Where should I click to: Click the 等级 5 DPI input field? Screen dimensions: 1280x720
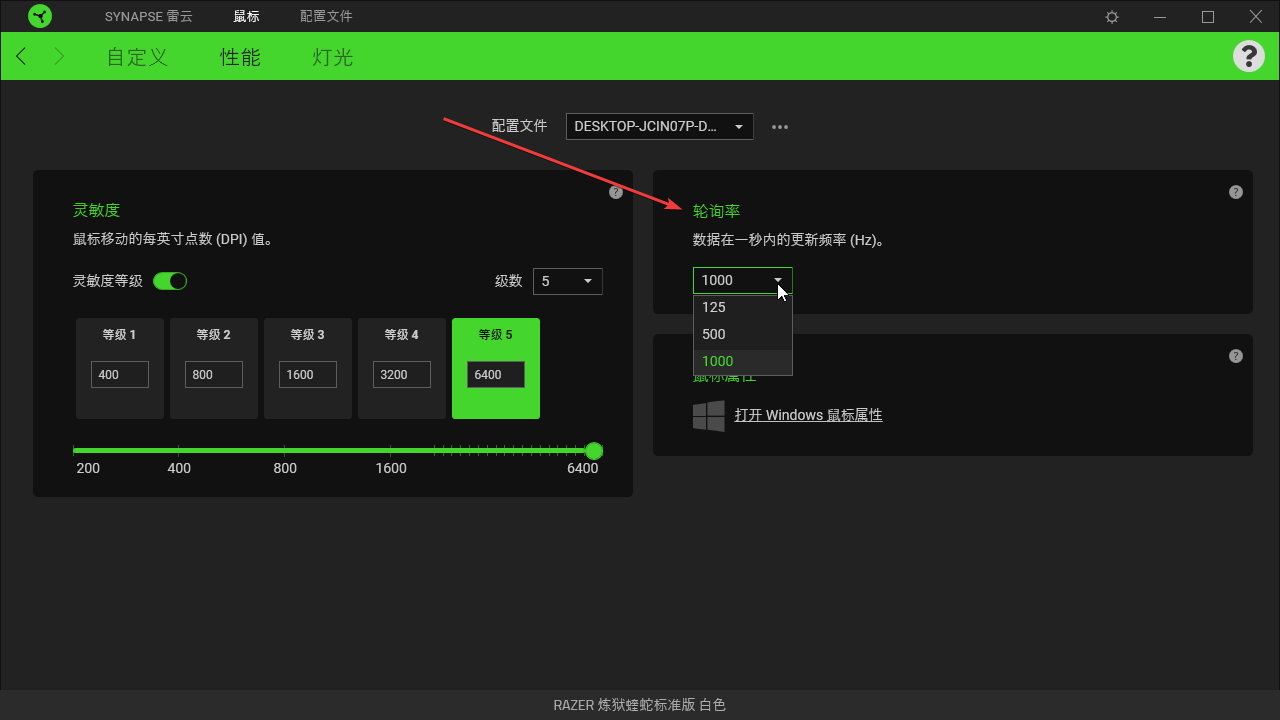click(x=495, y=374)
